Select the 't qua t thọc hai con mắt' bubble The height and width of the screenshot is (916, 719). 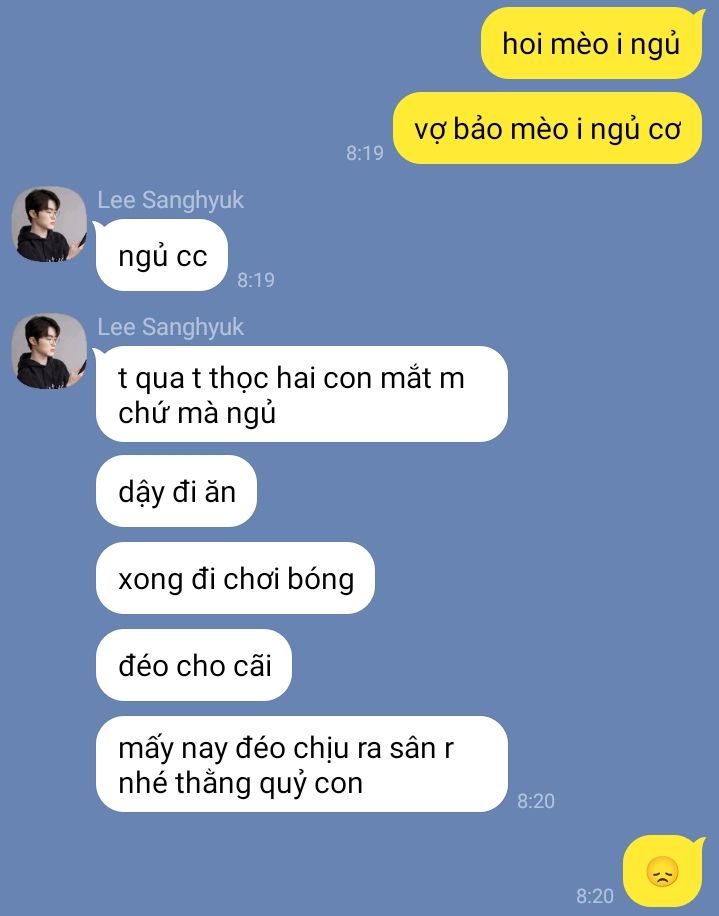pyautogui.click(x=302, y=394)
